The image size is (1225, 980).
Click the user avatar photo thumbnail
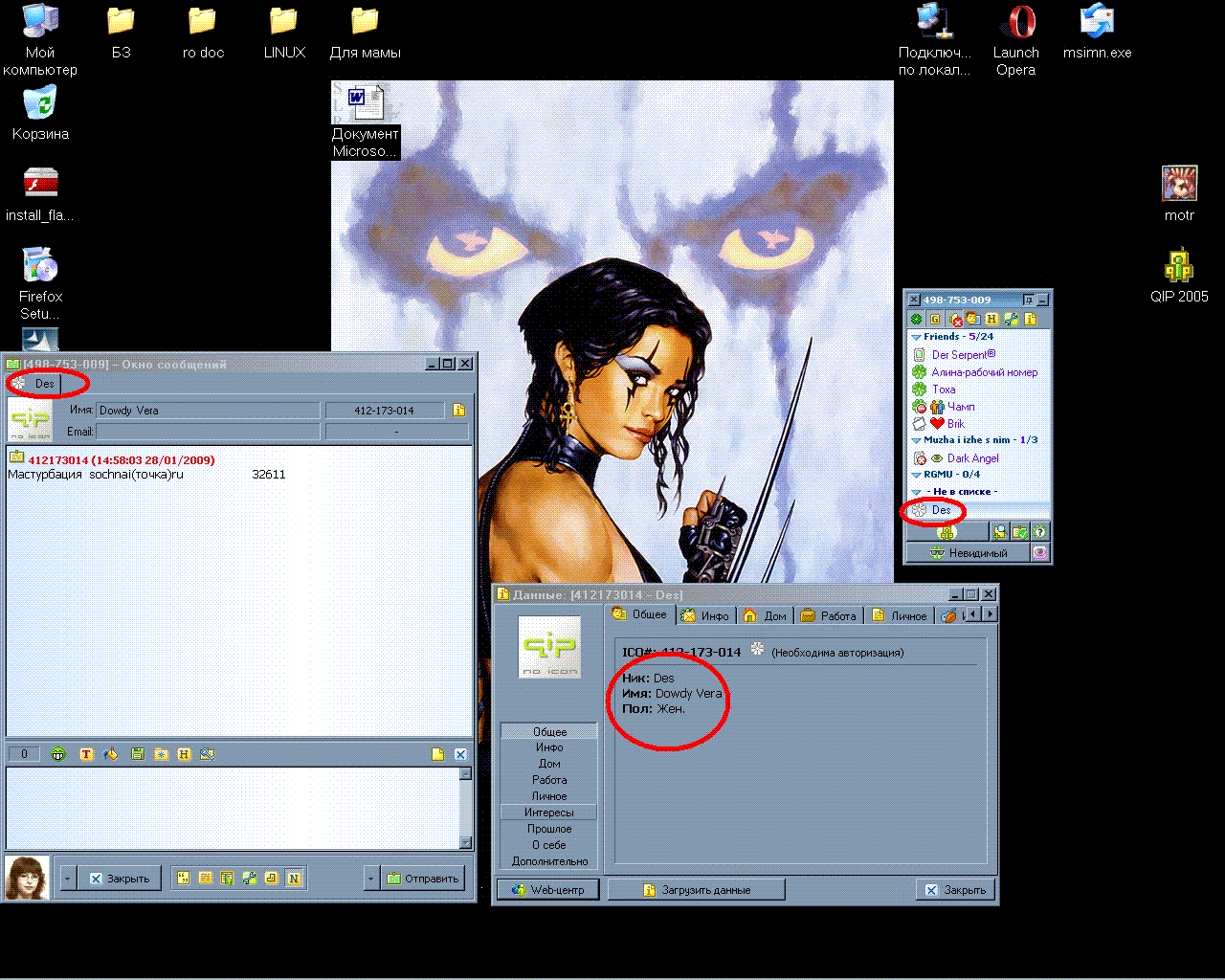point(27,878)
